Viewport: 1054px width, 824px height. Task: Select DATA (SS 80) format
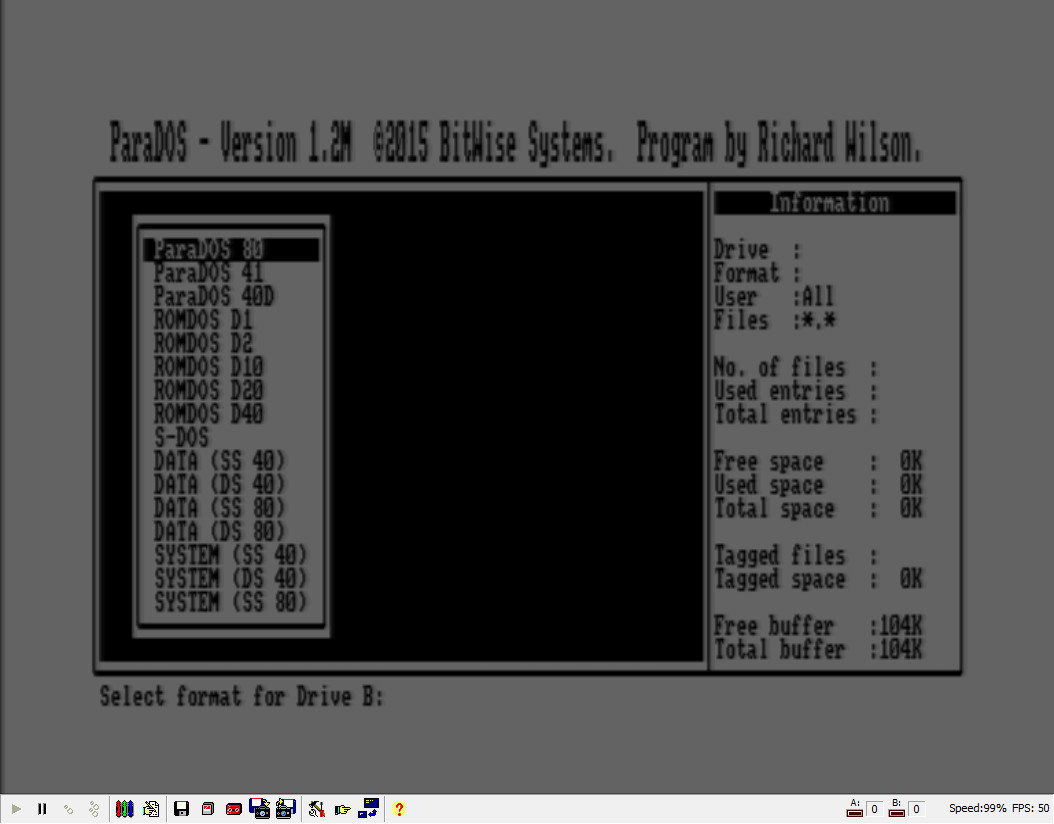pos(219,508)
